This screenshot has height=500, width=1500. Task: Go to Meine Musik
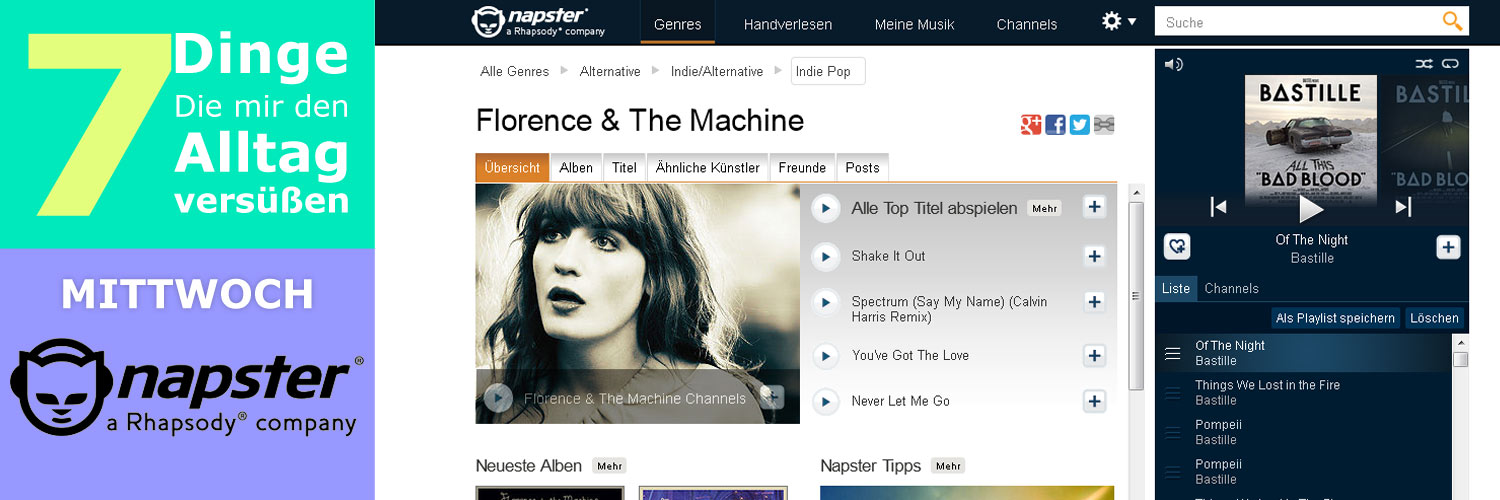[915, 24]
